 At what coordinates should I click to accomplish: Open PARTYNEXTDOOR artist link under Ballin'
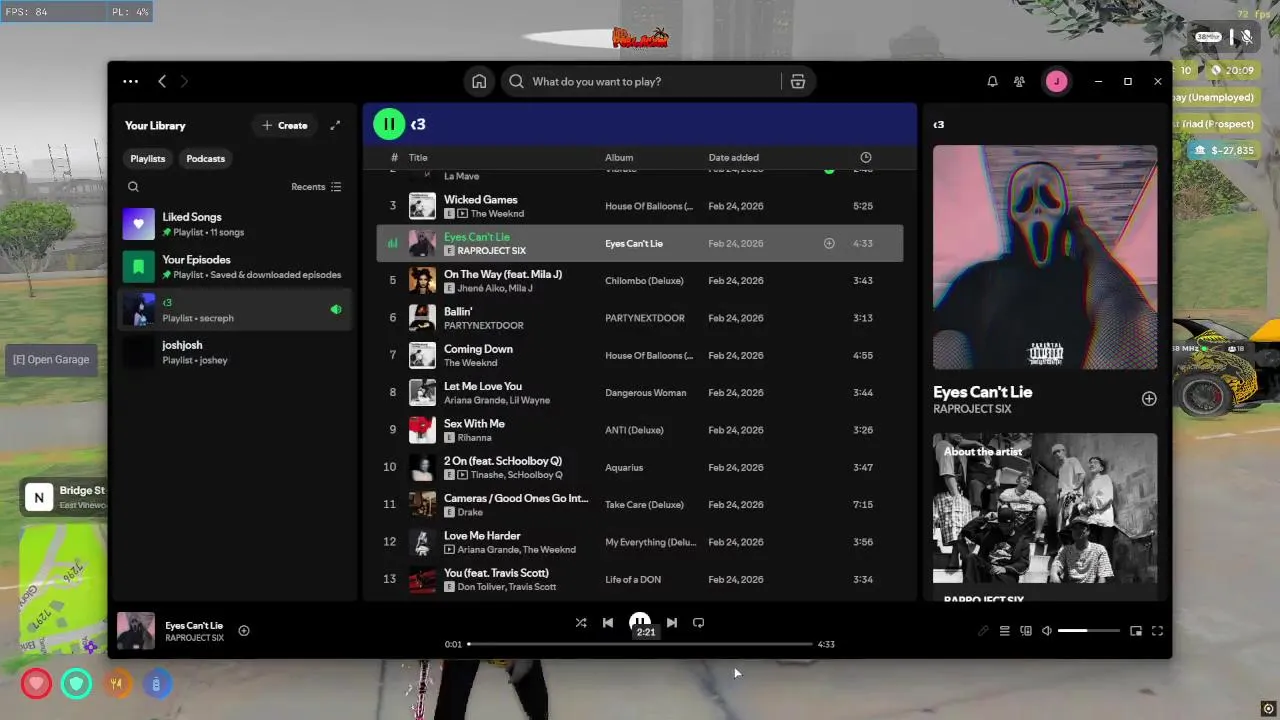(484, 325)
